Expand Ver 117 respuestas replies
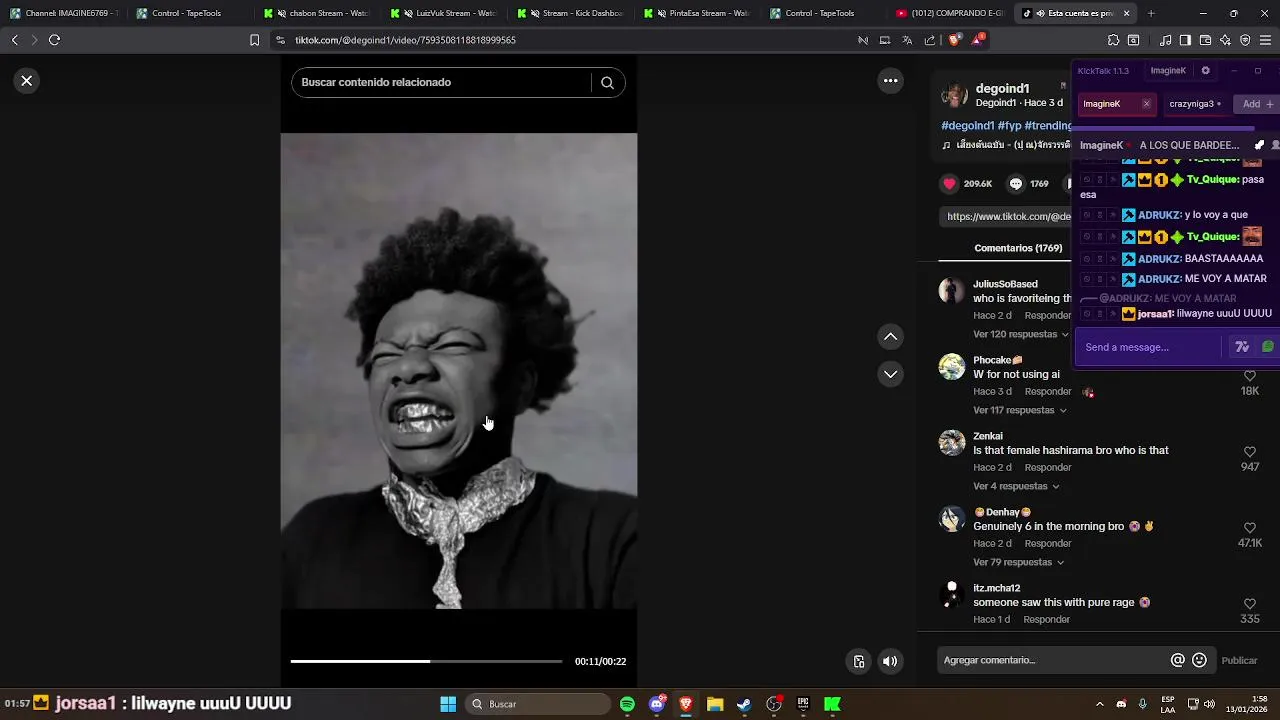The height and width of the screenshot is (720, 1280). 1020,410
